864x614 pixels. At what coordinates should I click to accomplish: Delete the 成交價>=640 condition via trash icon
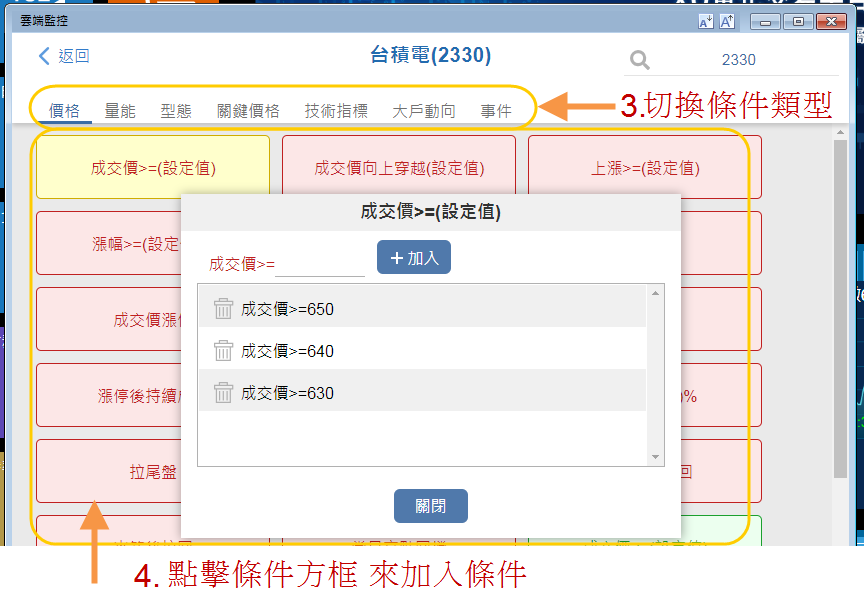click(x=223, y=351)
